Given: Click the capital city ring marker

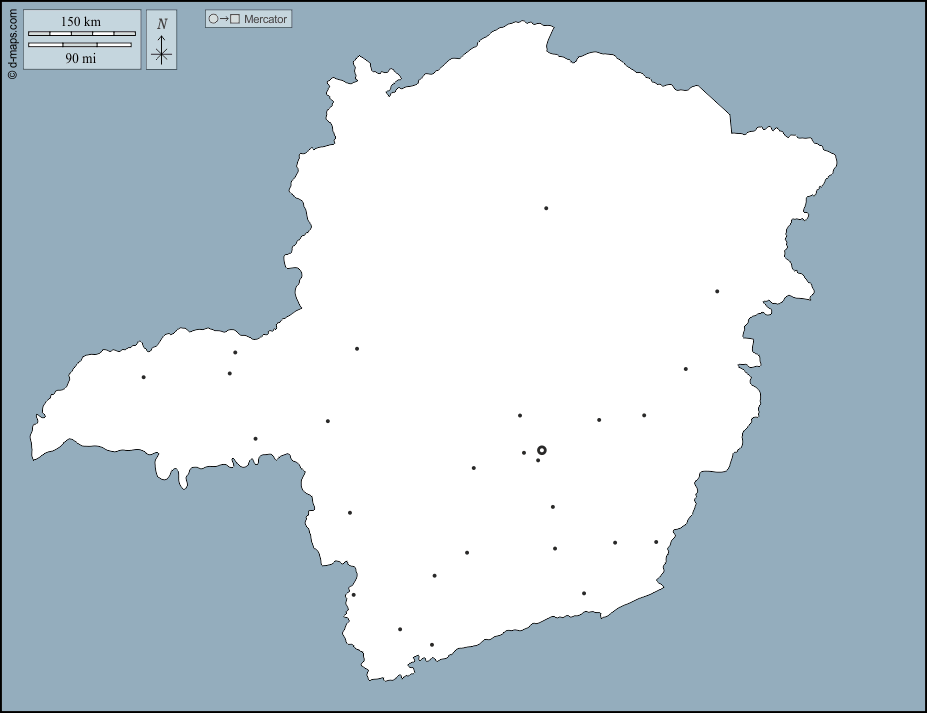Looking at the screenshot, I should click(x=542, y=450).
